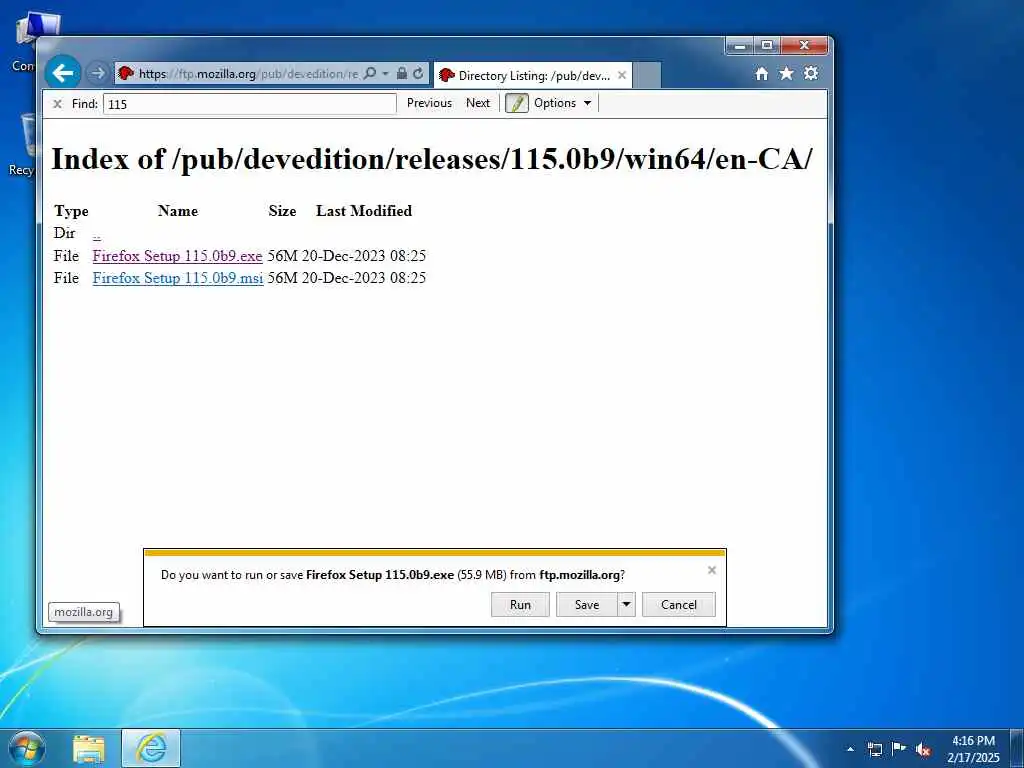Click Run in download notification bar

click(x=520, y=605)
